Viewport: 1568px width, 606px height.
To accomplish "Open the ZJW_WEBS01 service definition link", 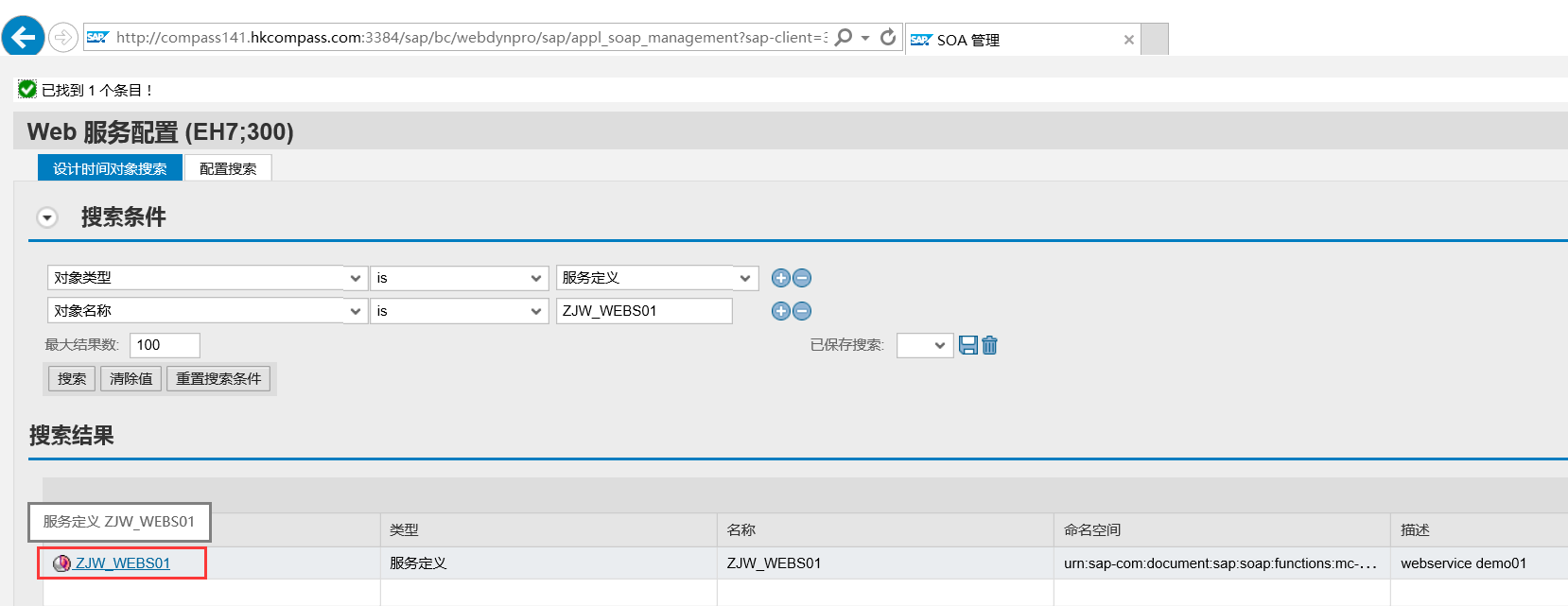I will click(x=123, y=563).
